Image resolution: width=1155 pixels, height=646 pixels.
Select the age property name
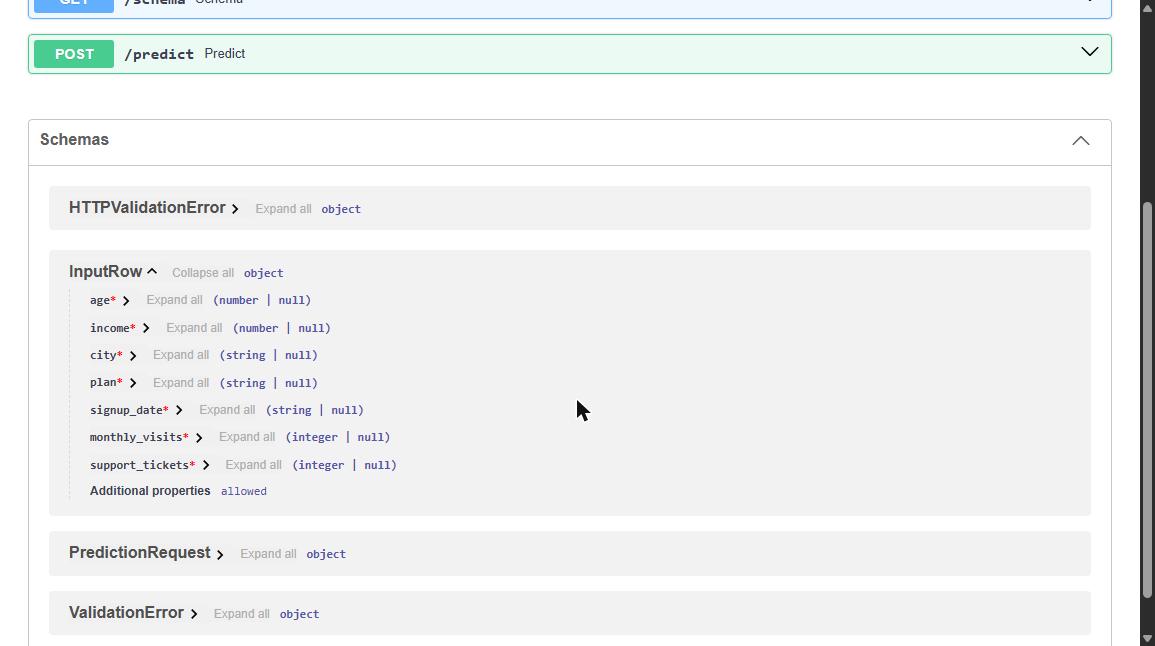click(x=100, y=301)
